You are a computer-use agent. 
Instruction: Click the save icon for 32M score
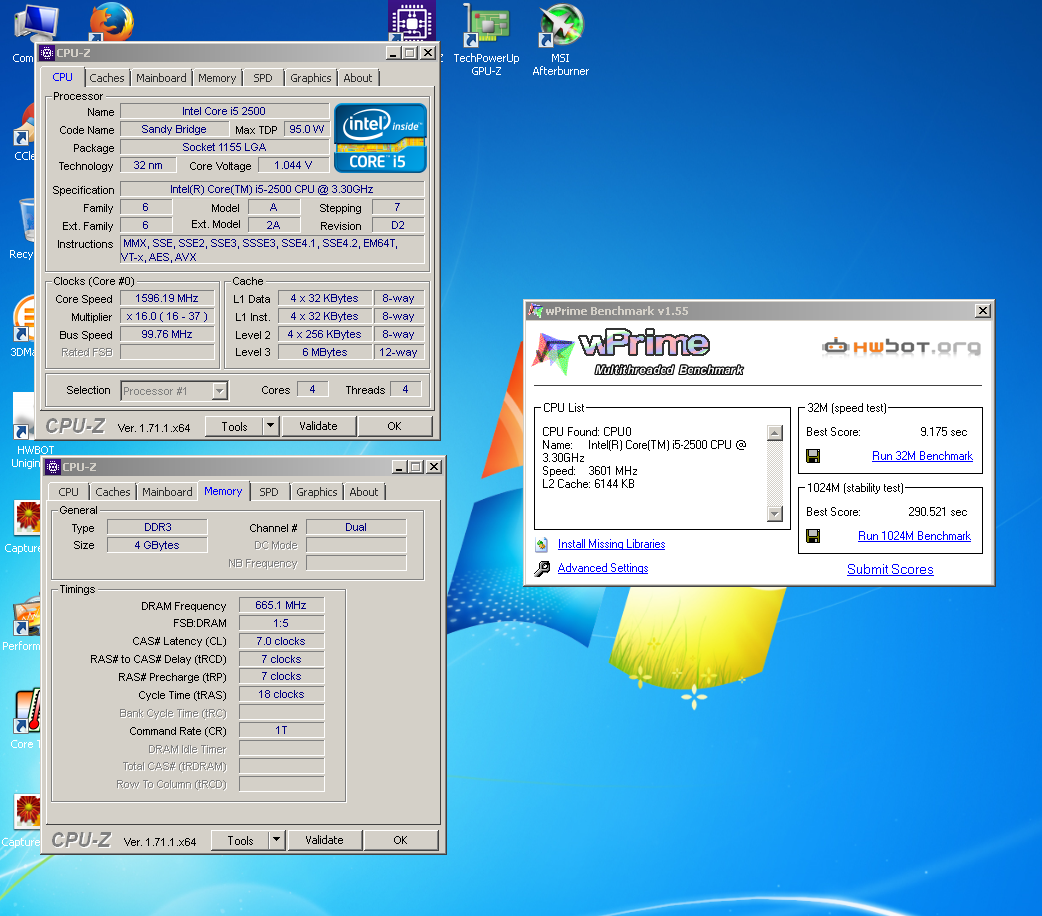point(813,456)
